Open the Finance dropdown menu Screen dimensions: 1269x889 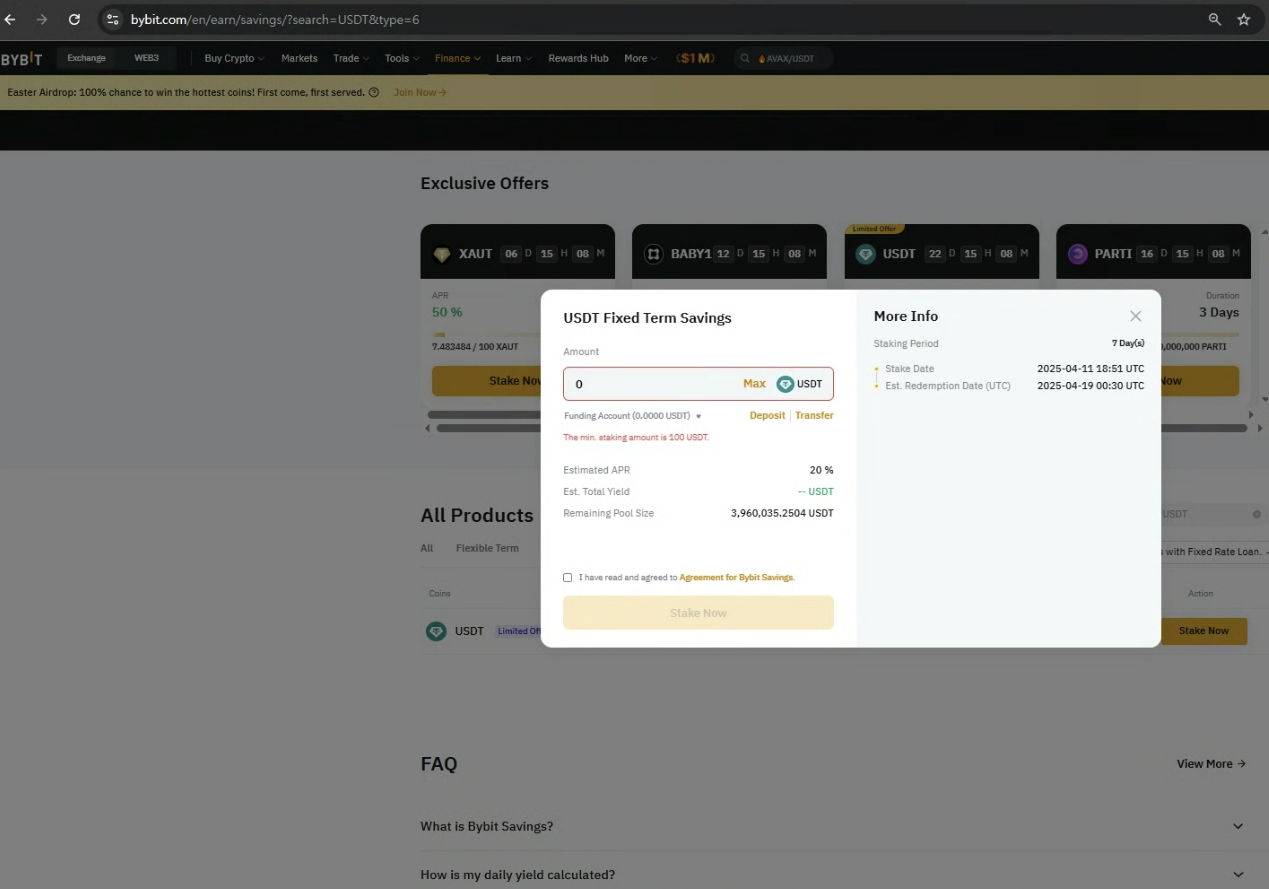click(458, 58)
